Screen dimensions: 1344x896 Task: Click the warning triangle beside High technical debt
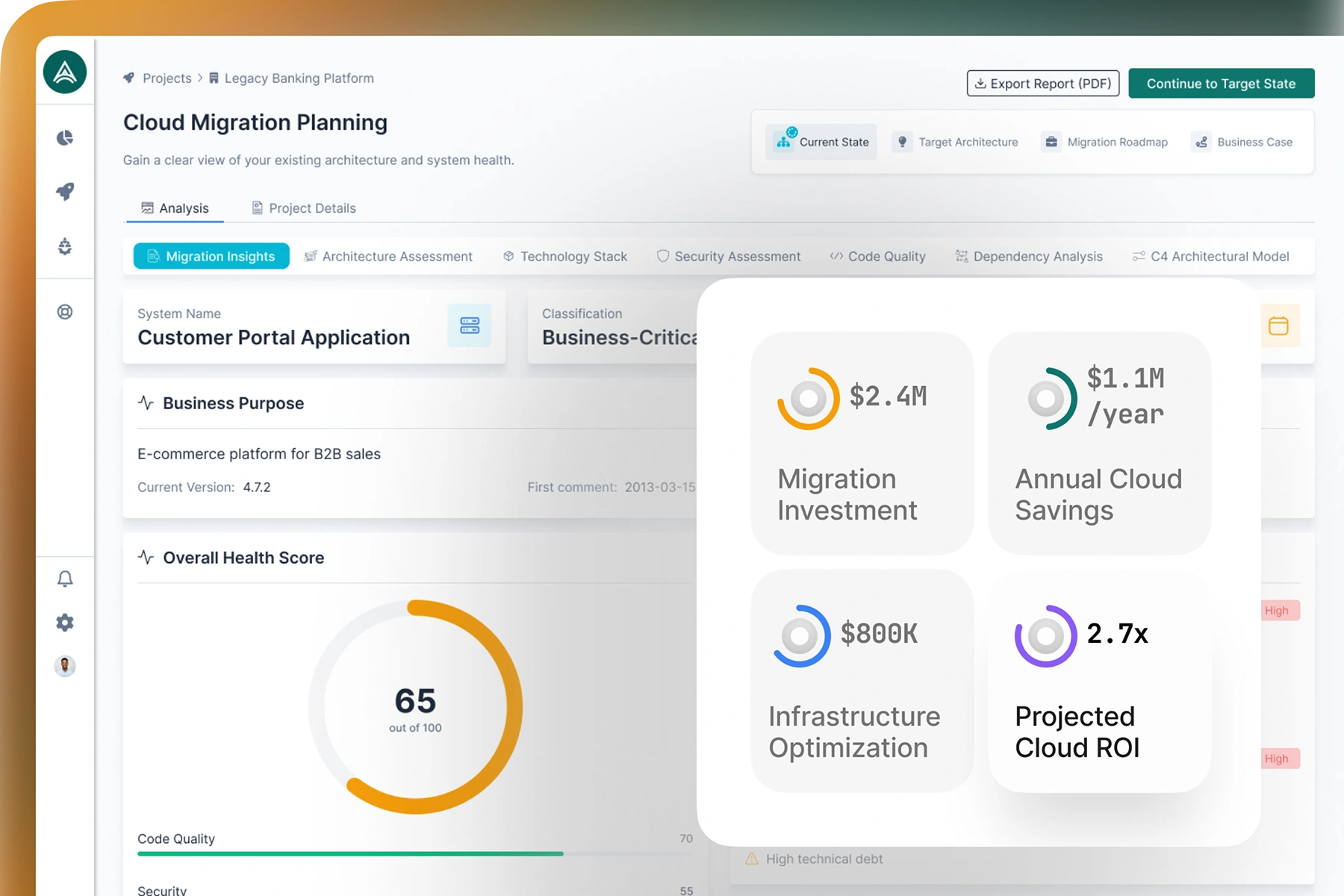point(751,859)
